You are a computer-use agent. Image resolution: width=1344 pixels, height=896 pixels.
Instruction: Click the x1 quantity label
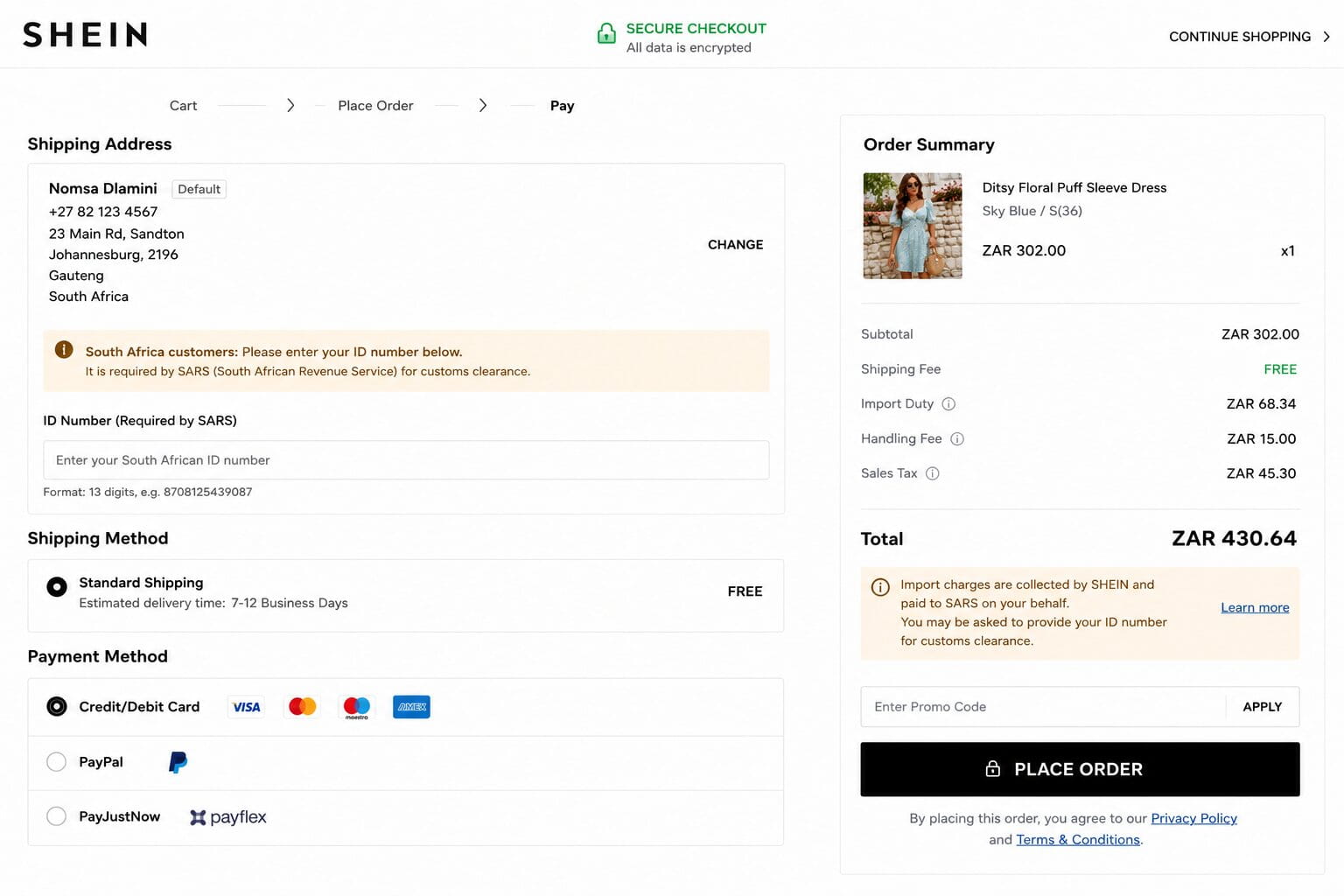(1287, 251)
